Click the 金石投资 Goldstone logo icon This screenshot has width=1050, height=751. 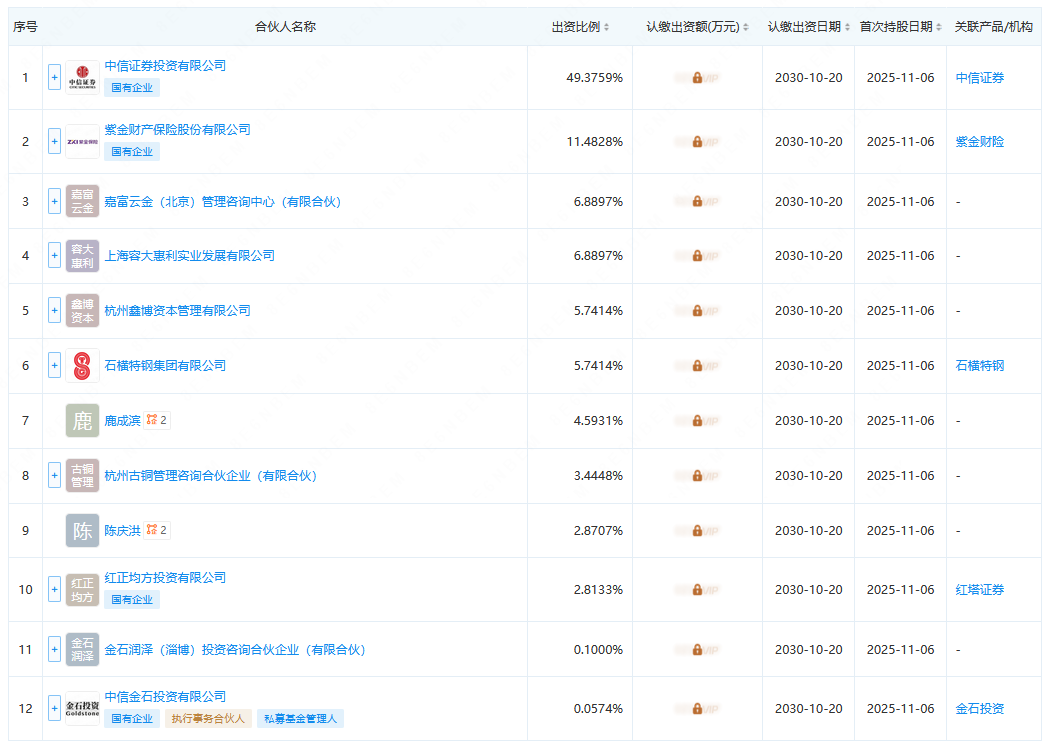(x=82, y=708)
